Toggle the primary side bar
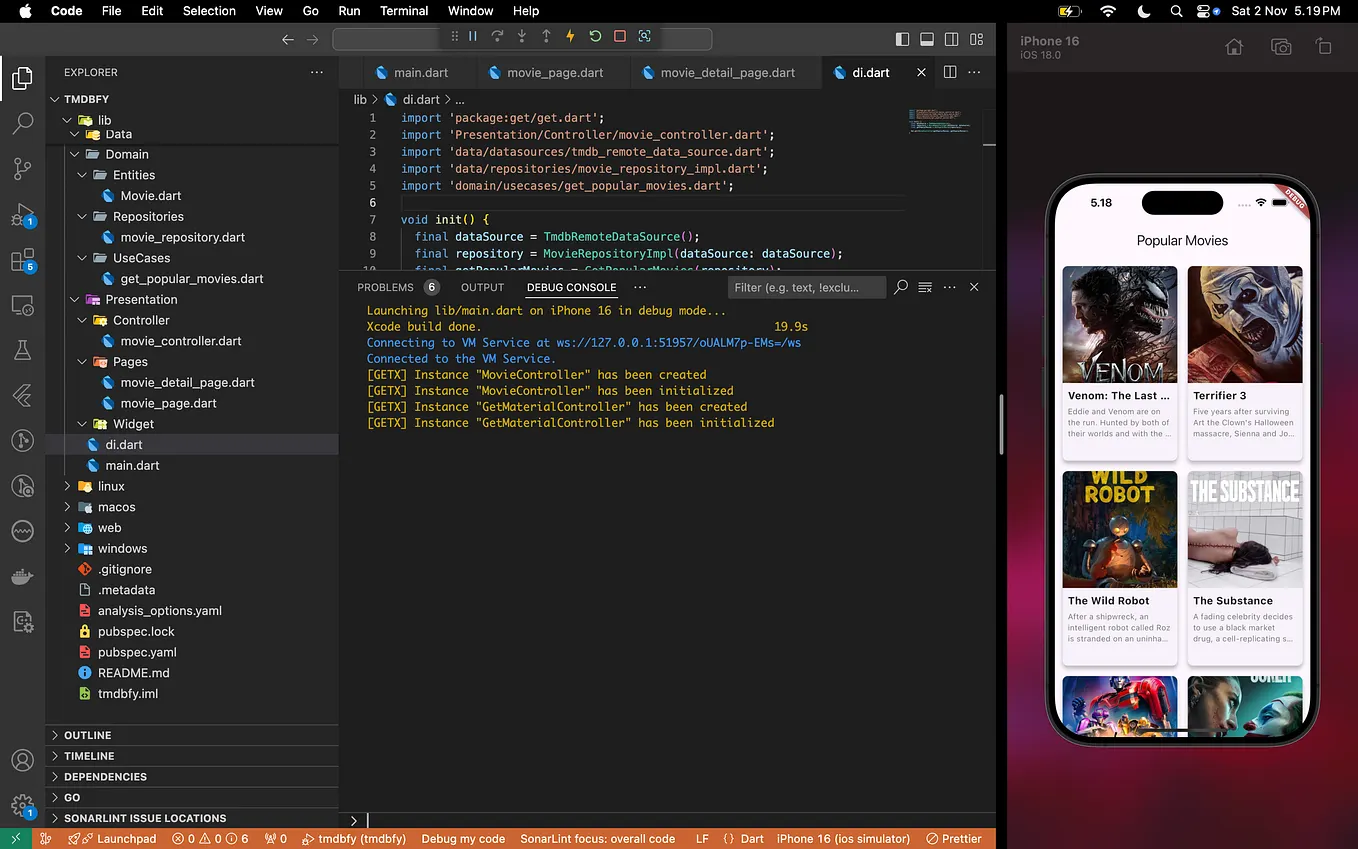This screenshot has width=1358, height=849. pos(902,38)
